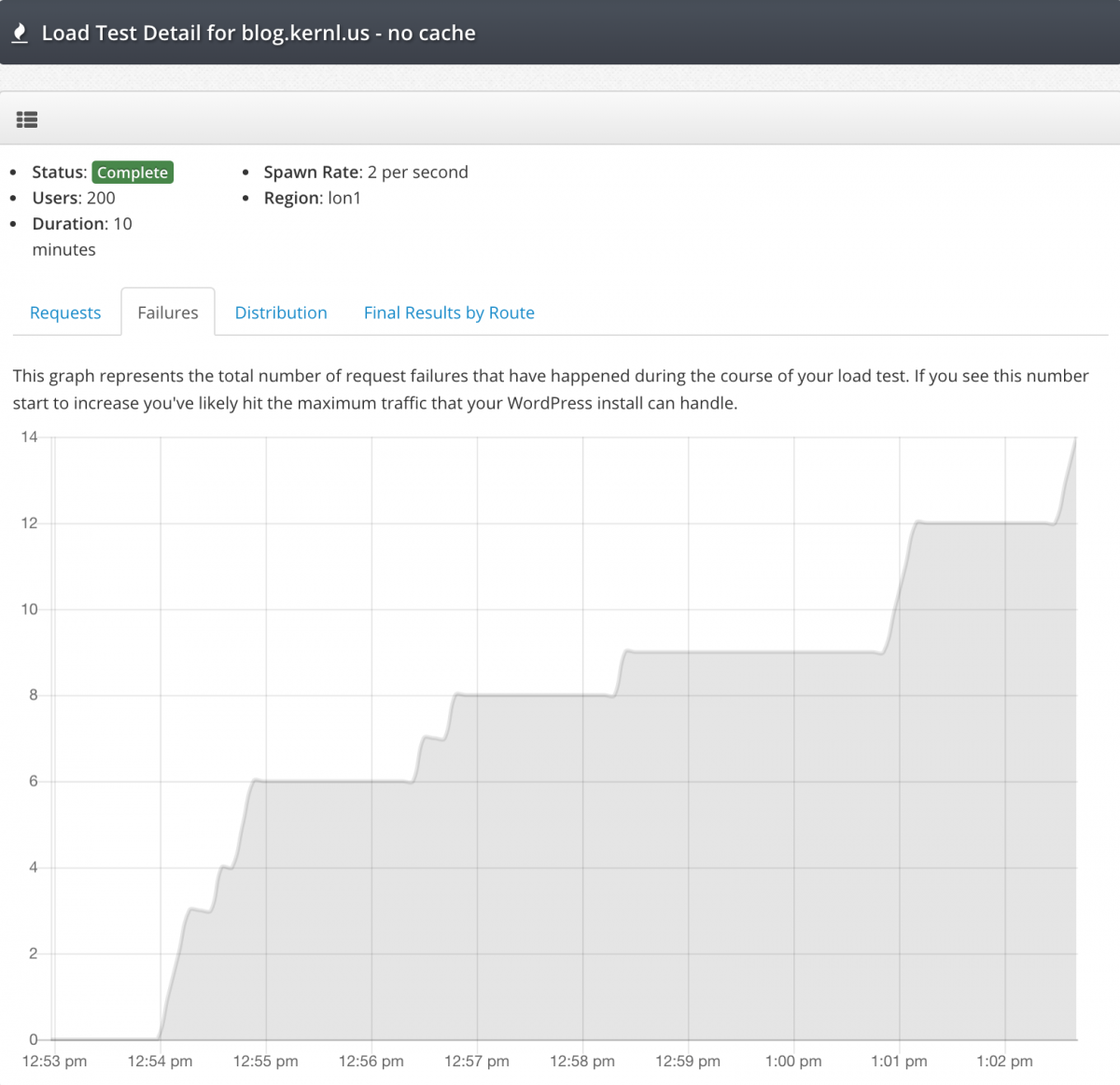The height and width of the screenshot is (1085, 1120).
Task: Open Final Results by Route tab
Action: tap(449, 313)
